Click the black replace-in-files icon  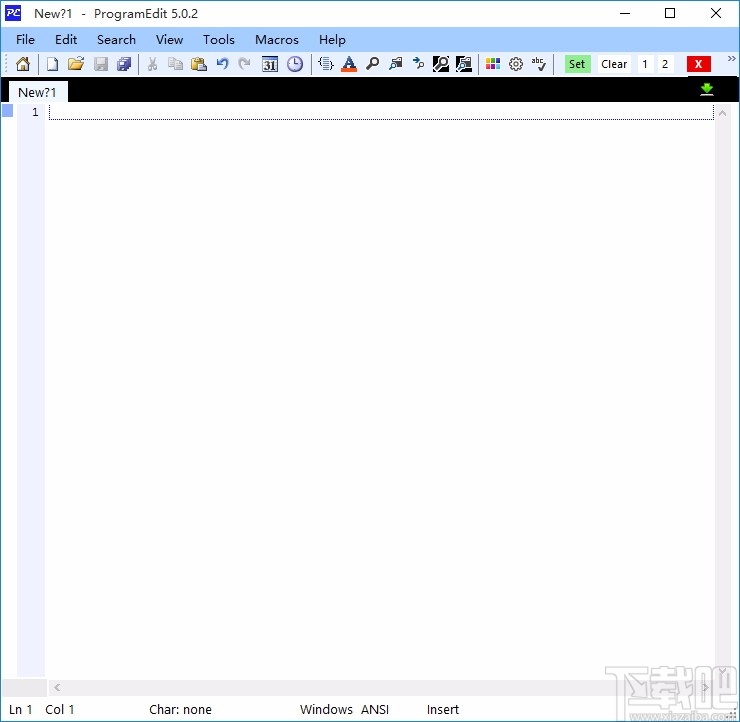coord(464,64)
